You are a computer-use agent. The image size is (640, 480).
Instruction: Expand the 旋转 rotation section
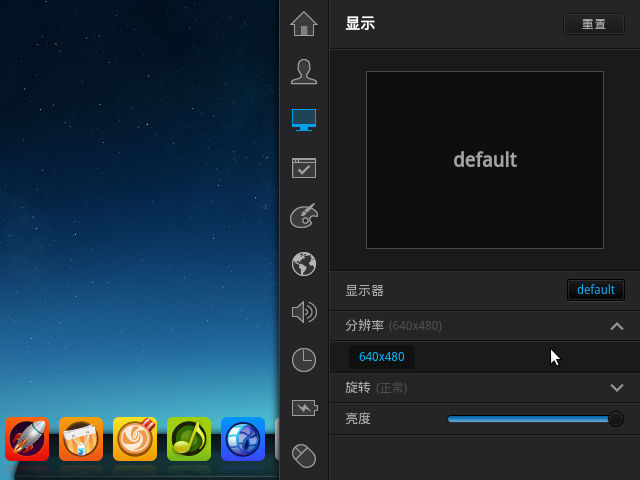[x=617, y=387]
